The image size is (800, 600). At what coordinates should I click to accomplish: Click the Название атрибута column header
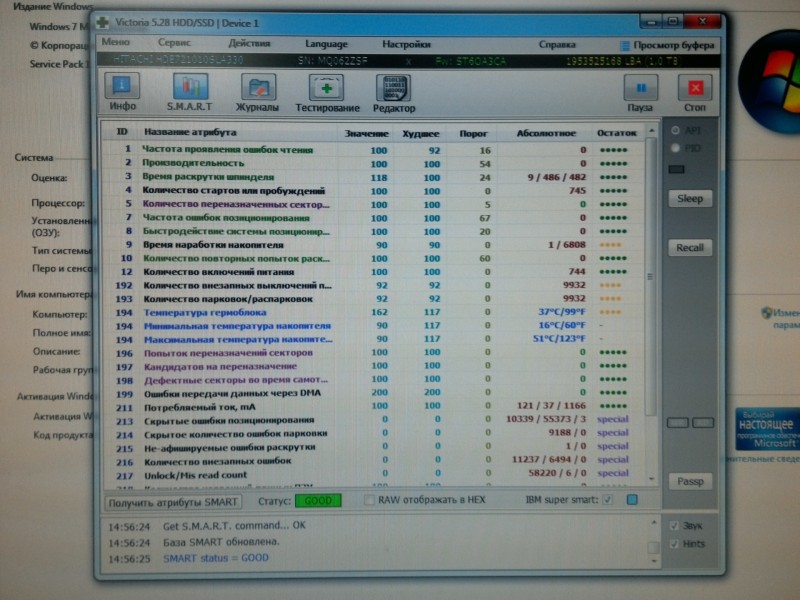coord(190,132)
